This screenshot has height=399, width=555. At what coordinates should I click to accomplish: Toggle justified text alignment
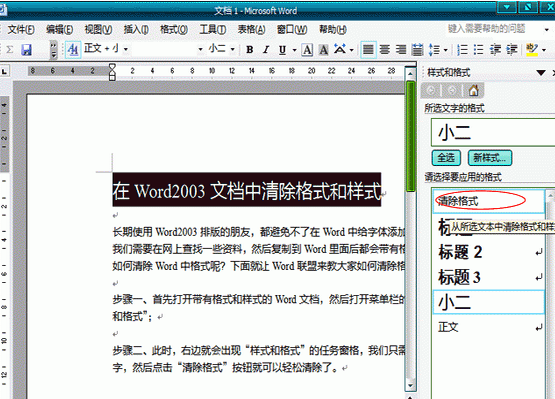(368, 50)
